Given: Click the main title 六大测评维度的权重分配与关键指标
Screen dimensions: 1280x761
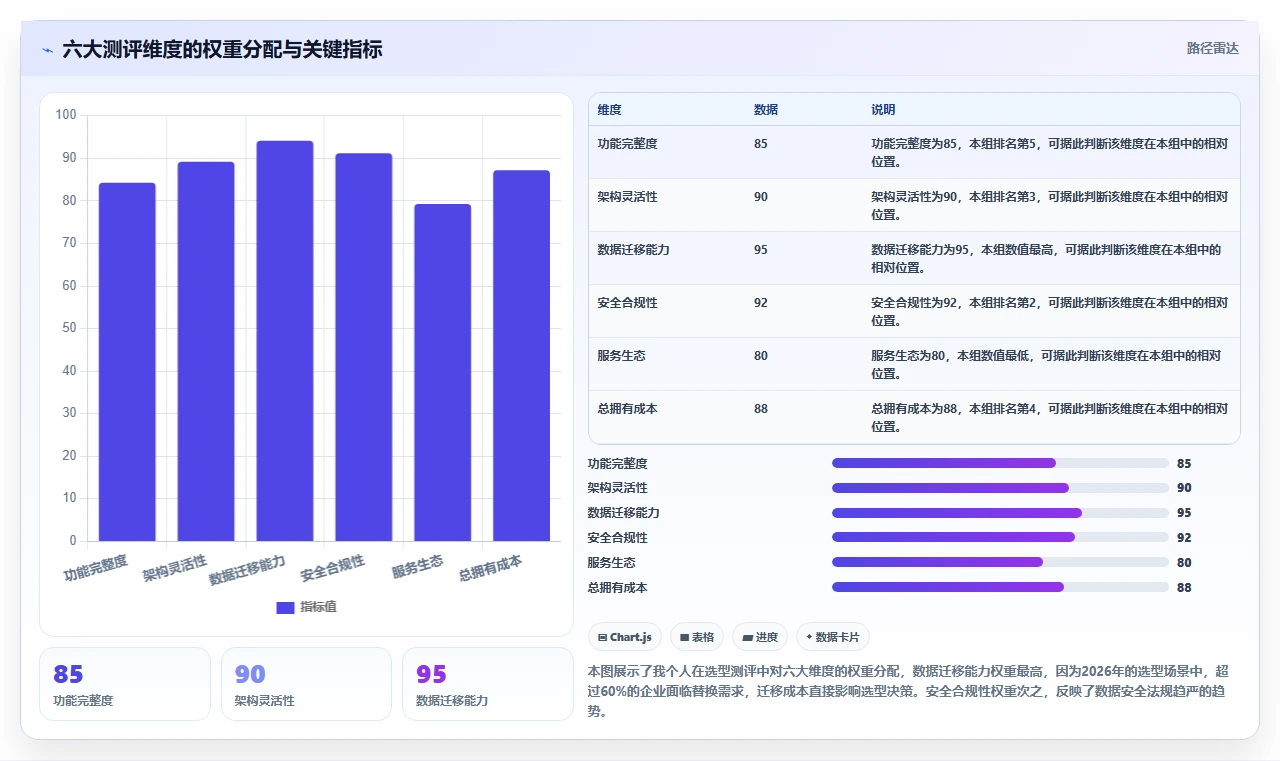Looking at the screenshot, I should [222, 49].
